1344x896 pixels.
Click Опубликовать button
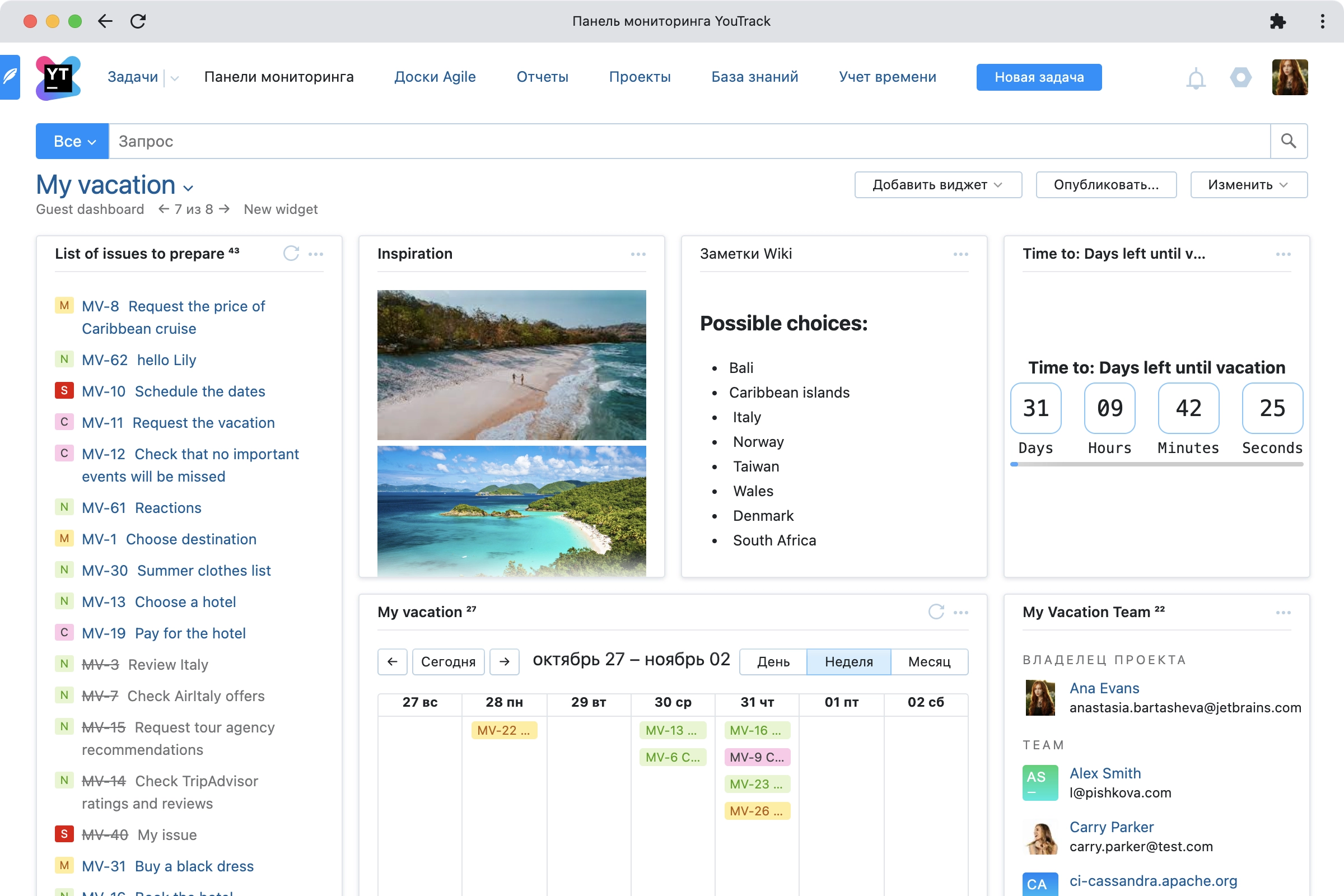pyautogui.click(x=1106, y=185)
